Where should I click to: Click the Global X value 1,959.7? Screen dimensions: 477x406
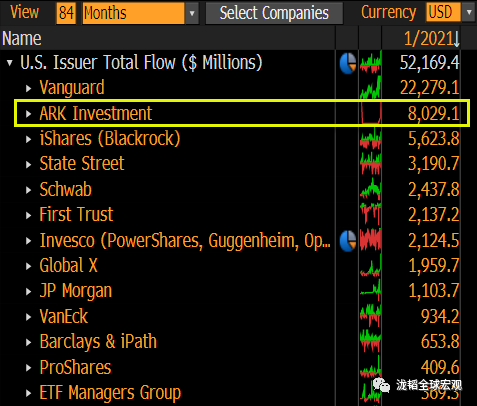[x=434, y=266]
